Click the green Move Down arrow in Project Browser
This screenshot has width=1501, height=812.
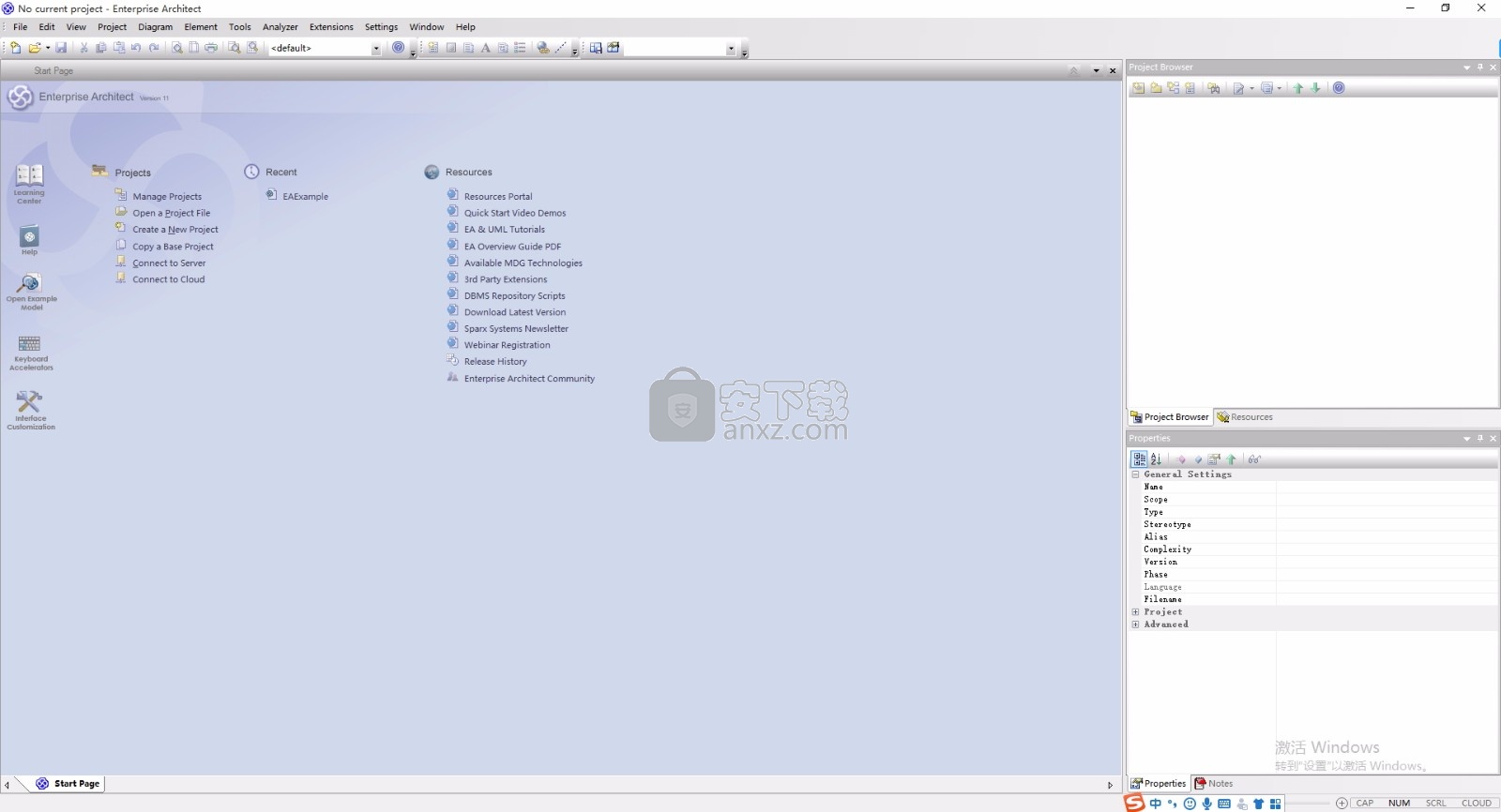1315,88
